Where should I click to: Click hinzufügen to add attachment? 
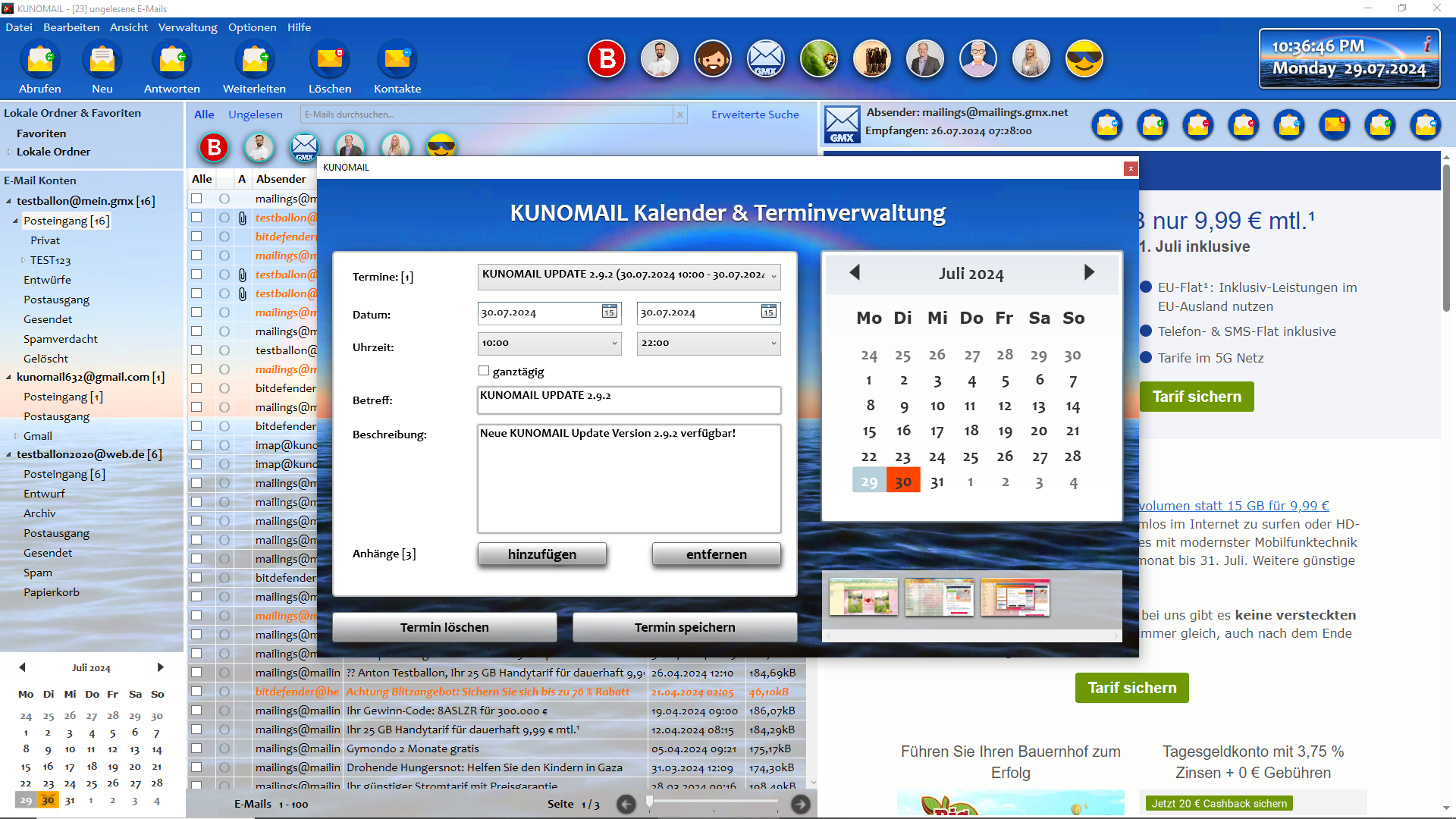point(542,554)
